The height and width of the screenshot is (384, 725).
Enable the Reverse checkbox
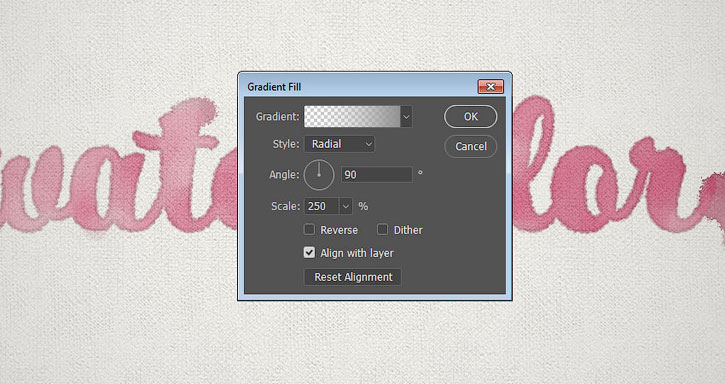pos(309,229)
